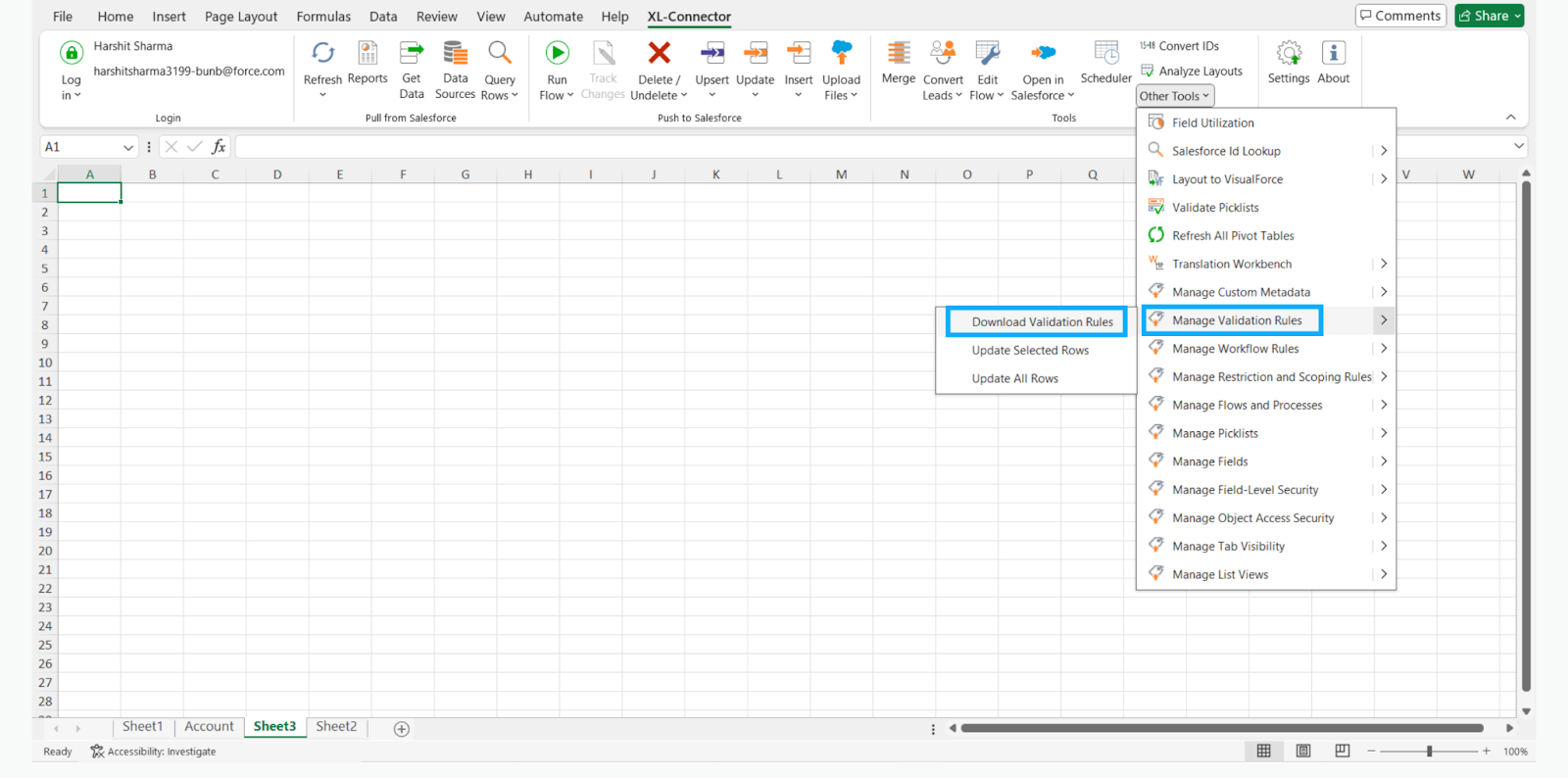Viewport: 1568px width, 778px height.
Task: Open the File menu tab
Action: pos(63,17)
